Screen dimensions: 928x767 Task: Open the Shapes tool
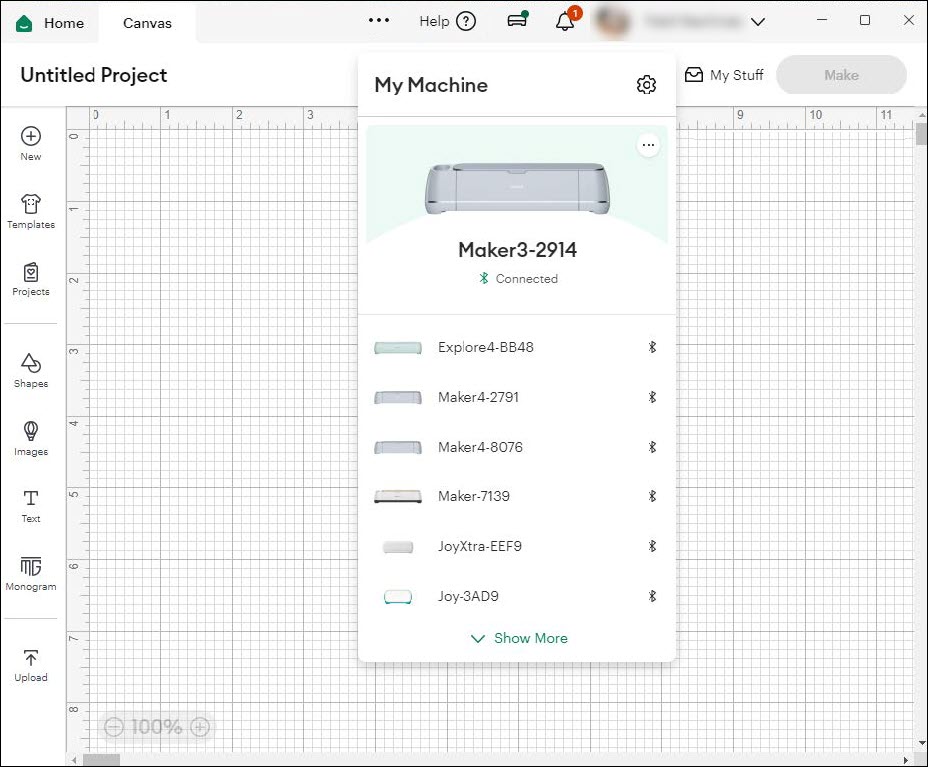[x=31, y=370]
